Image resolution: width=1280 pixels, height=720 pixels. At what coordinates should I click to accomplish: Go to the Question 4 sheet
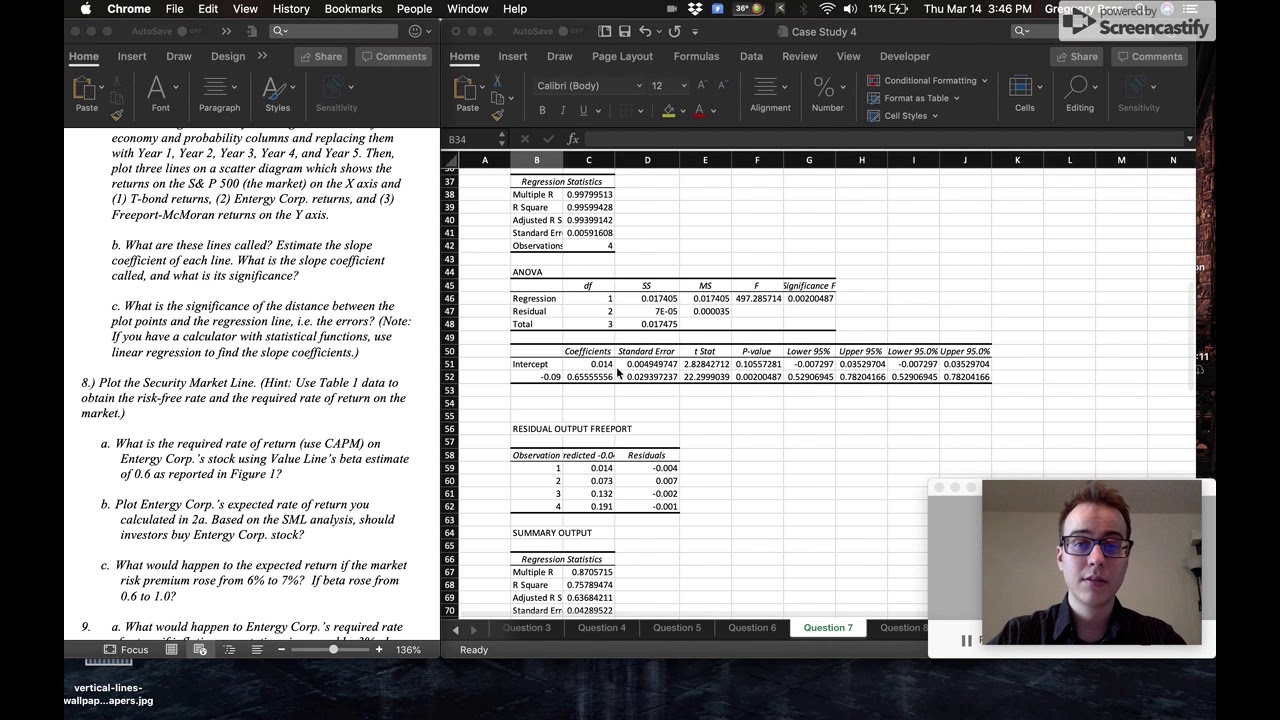pyautogui.click(x=602, y=628)
